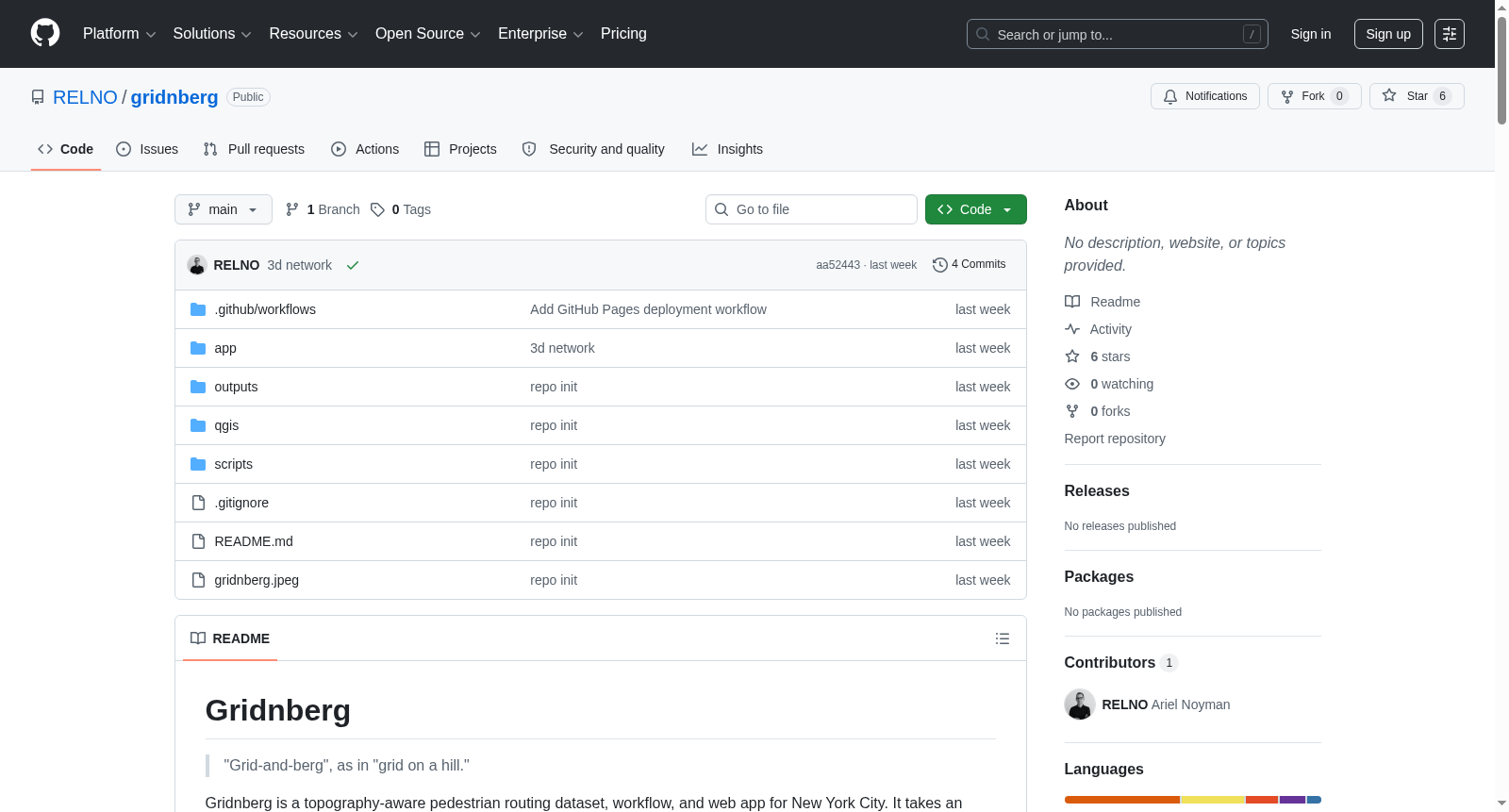Screen dimensions: 1509x812
Task: Expand the Resources menu
Action: pyautogui.click(x=313, y=34)
